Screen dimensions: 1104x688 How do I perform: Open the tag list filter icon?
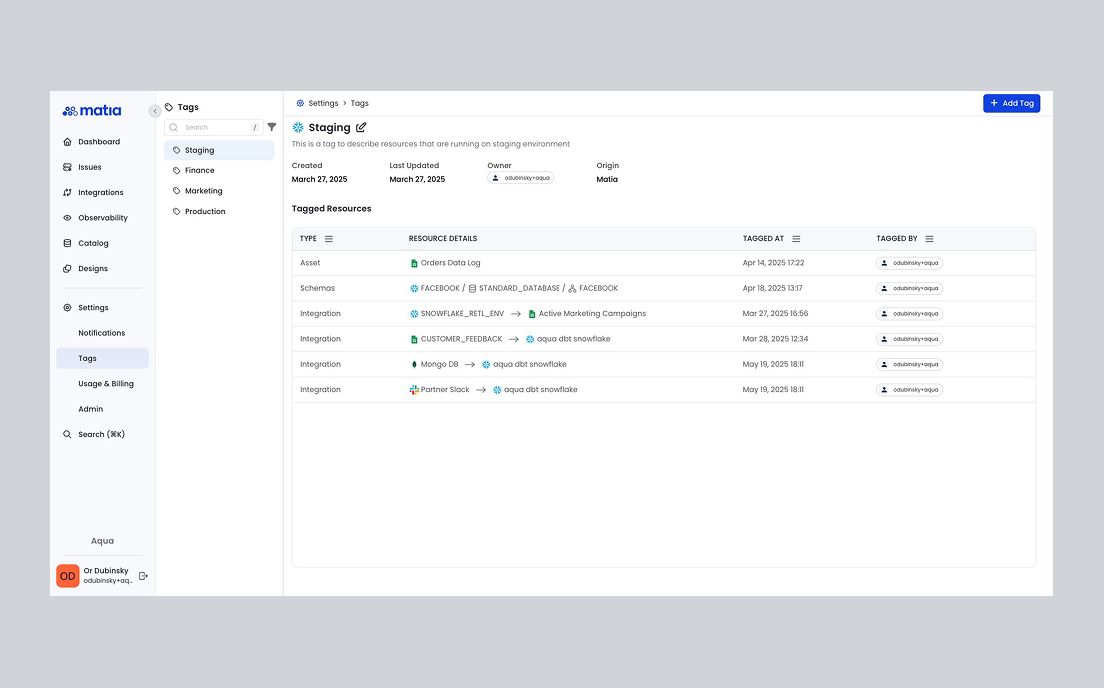point(271,127)
